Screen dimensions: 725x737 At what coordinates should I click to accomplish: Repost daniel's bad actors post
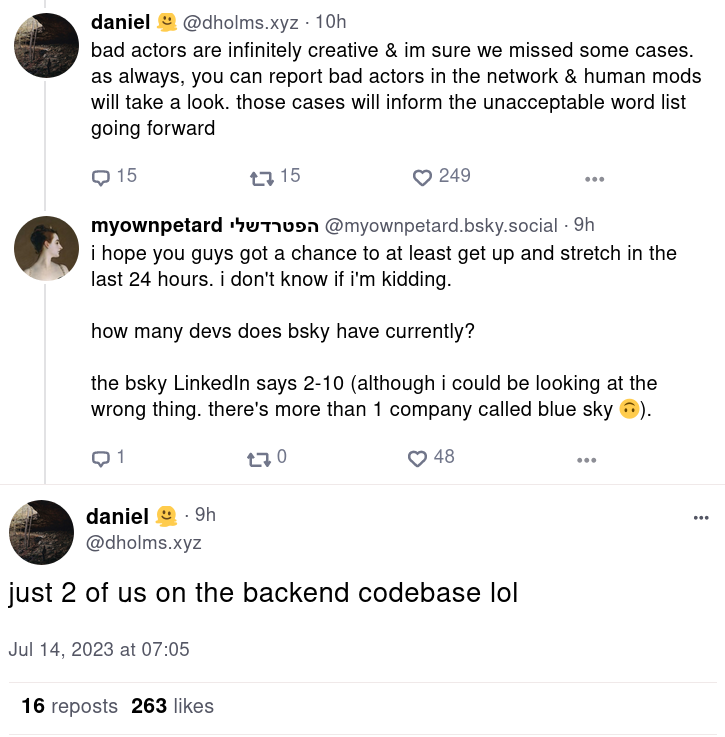[x=261, y=177]
